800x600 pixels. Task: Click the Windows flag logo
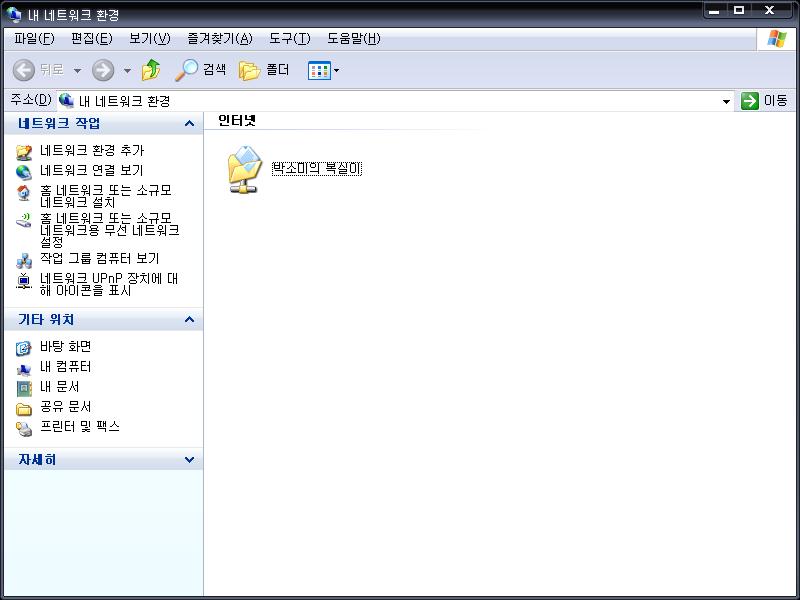click(x=777, y=39)
